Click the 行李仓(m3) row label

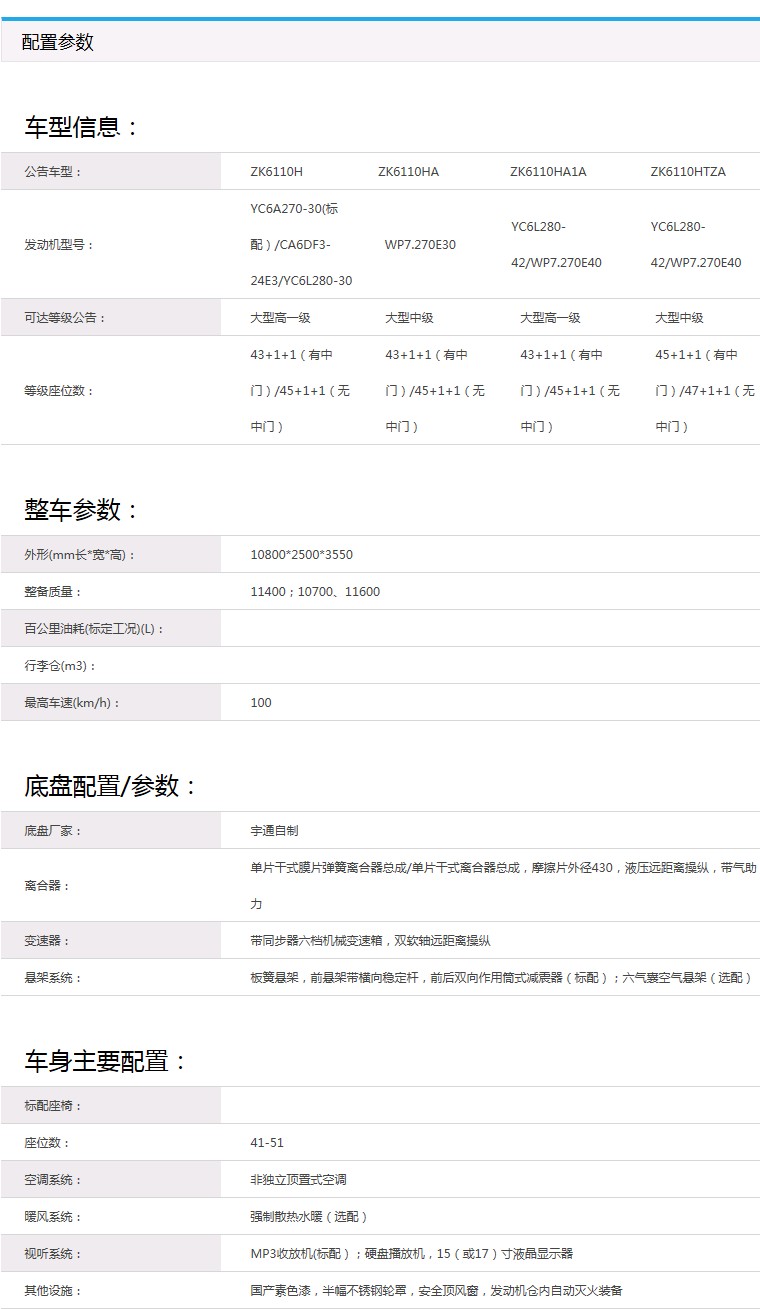(61, 666)
